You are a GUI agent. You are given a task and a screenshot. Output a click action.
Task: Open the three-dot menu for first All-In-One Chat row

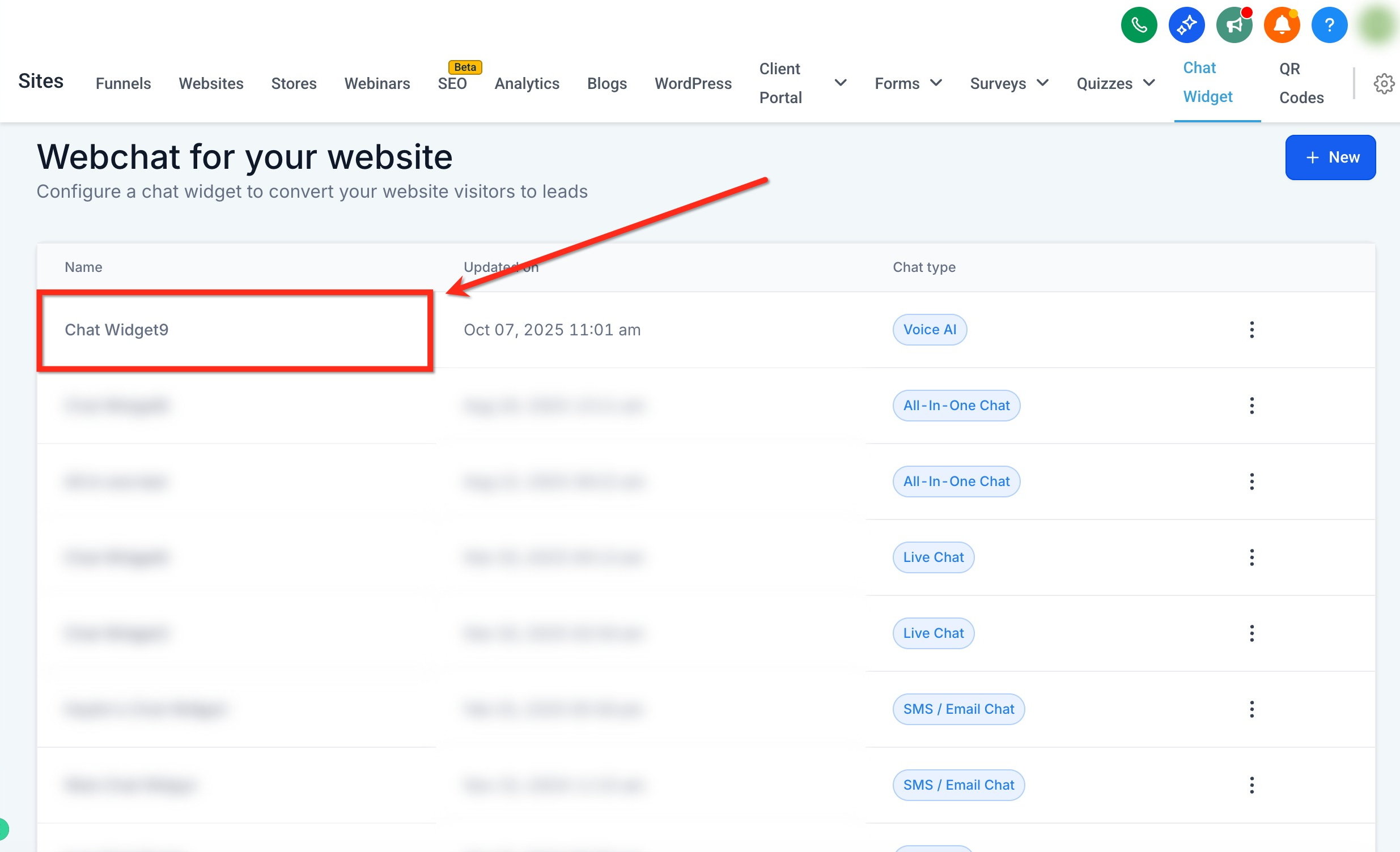pyautogui.click(x=1251, y=406)
